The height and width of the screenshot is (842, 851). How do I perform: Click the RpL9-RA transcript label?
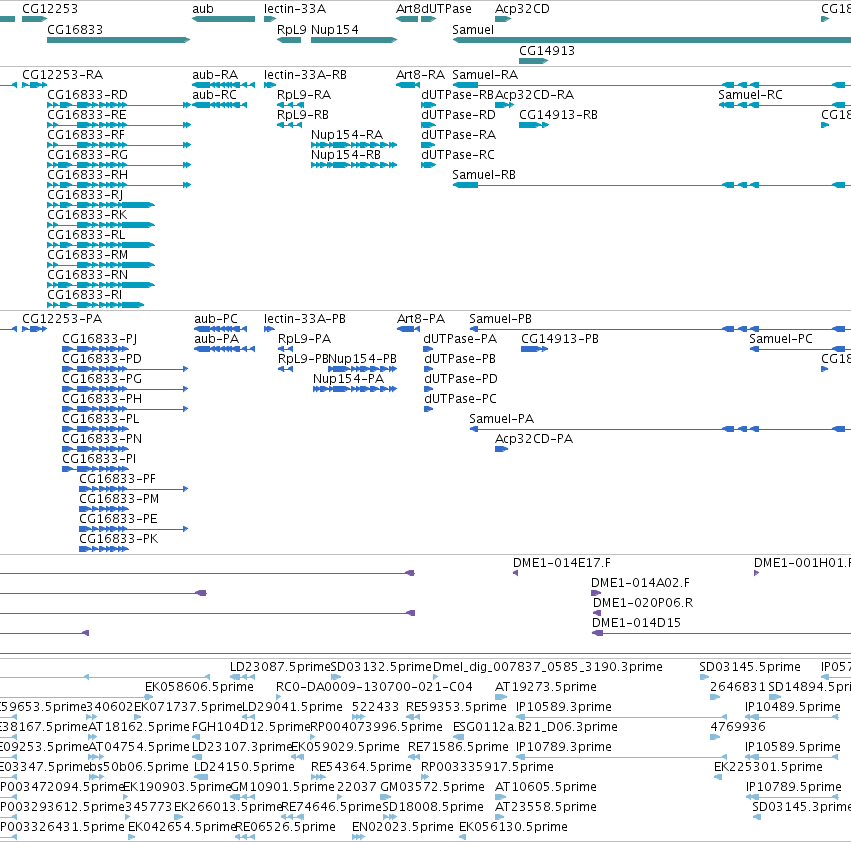[303, 94]
